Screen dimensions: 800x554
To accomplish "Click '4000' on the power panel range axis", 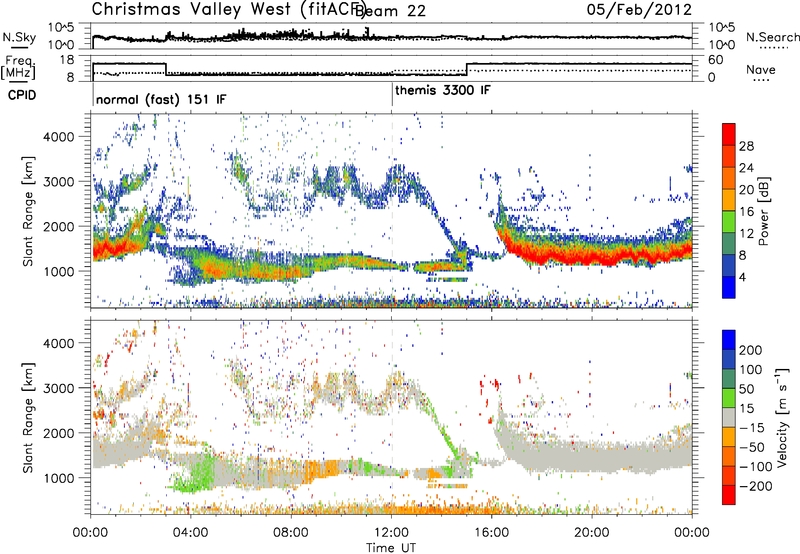I will pyautogui.click(x=59, y=137).
